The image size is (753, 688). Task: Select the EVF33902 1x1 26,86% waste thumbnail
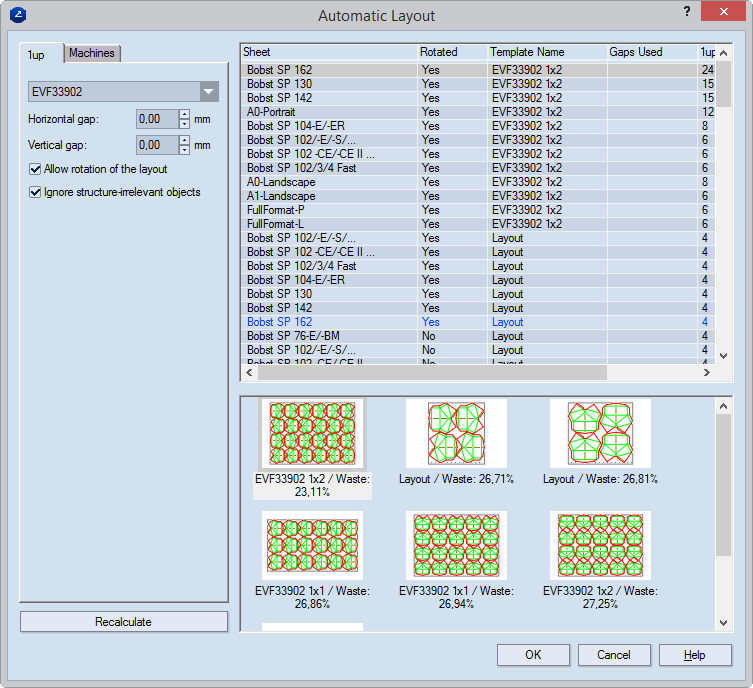pyautogui.click(x=313, y=546)
